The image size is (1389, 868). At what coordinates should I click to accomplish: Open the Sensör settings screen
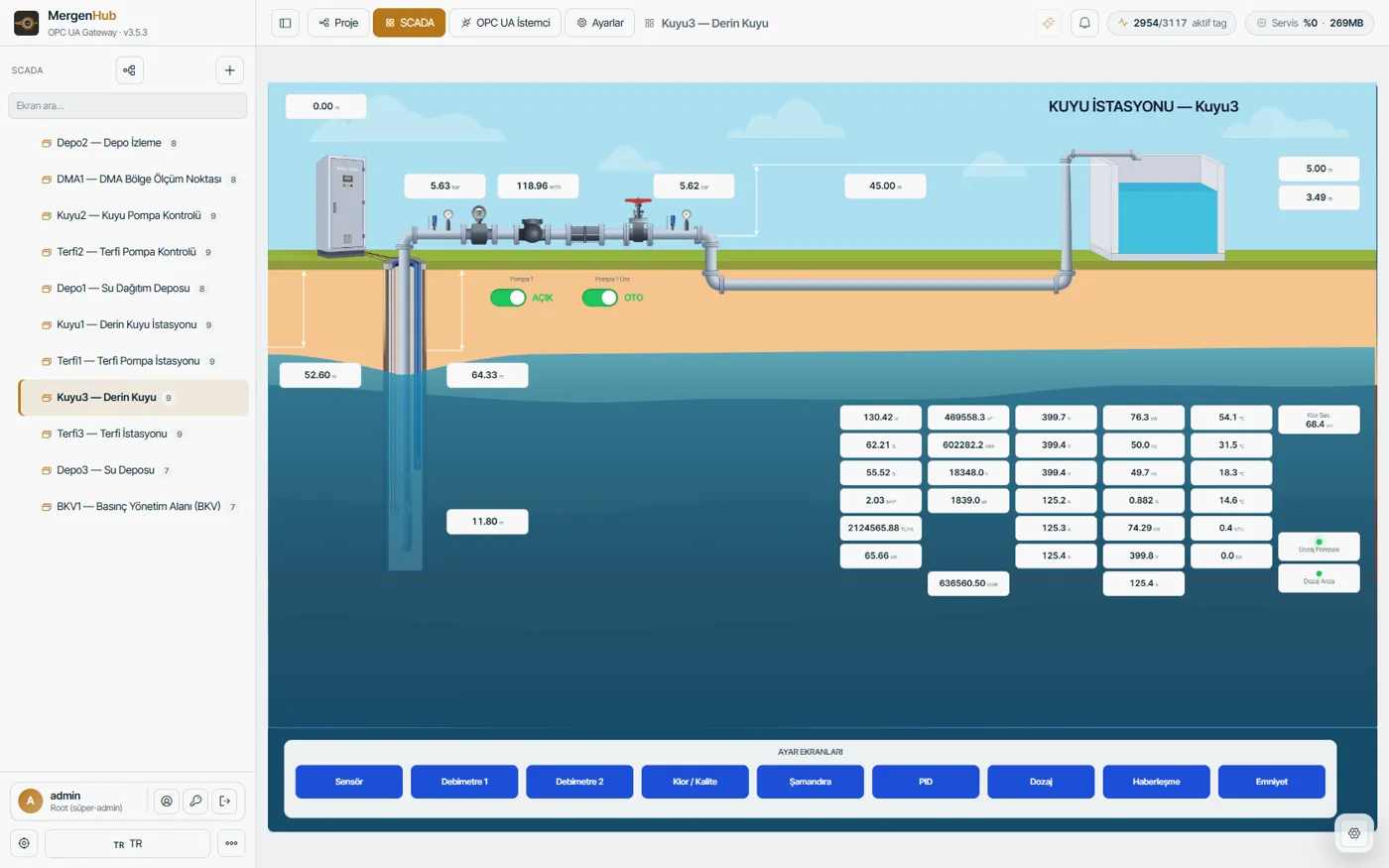click(349, 782)
